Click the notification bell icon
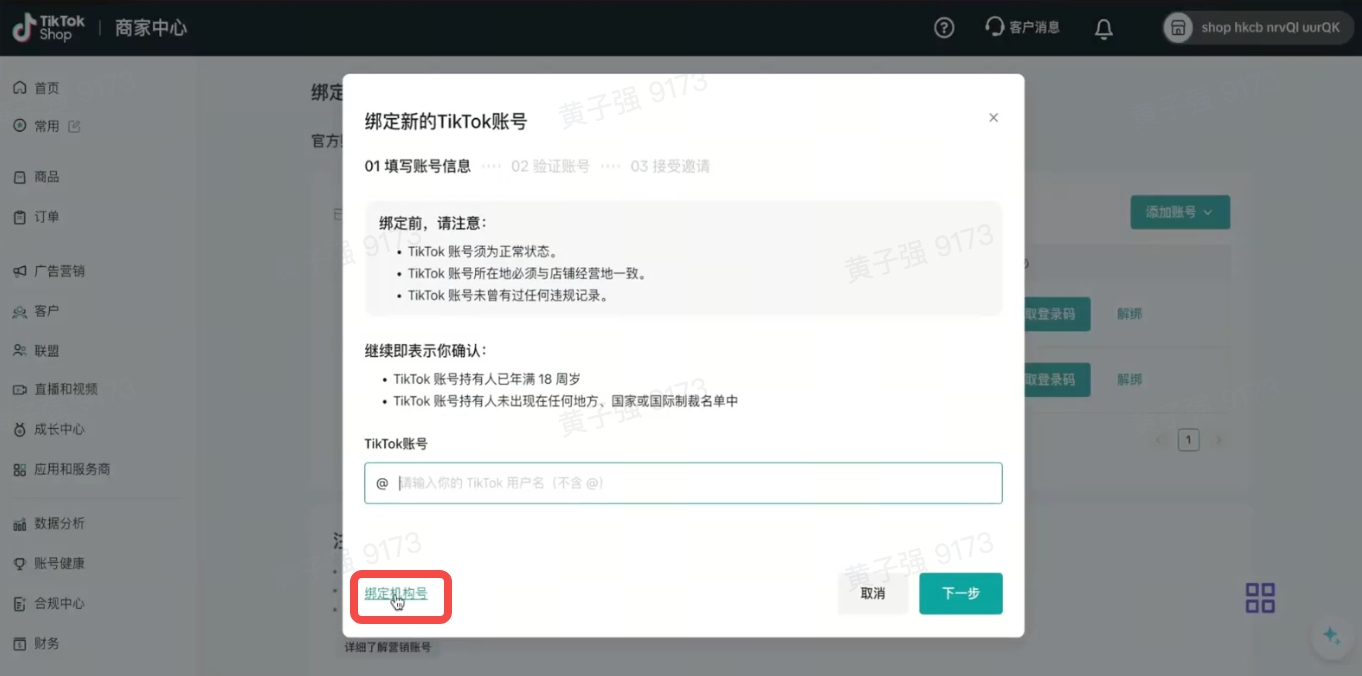The height and width of the screenshot is (676, 1362). (x=1103, y=28)
